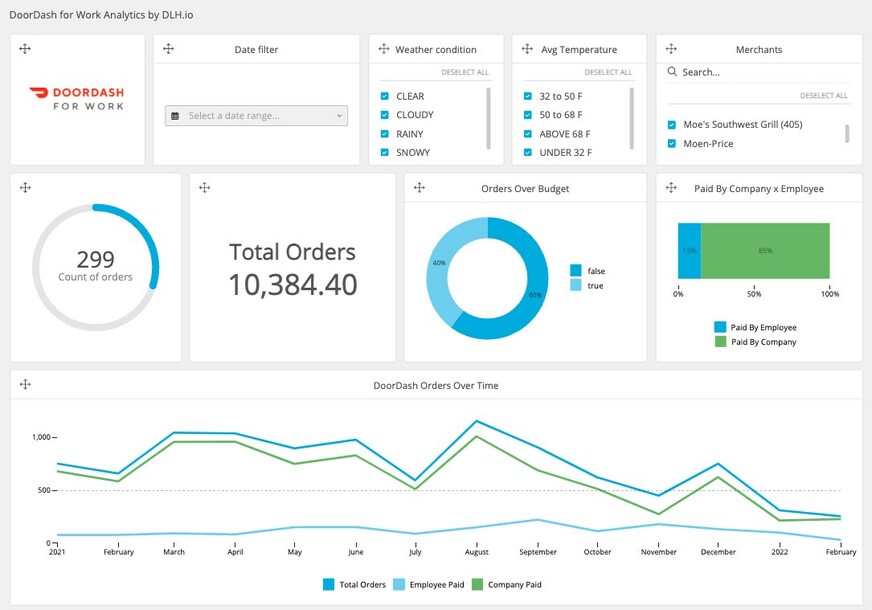Open the Select a date range dropdown

[256, 116]
